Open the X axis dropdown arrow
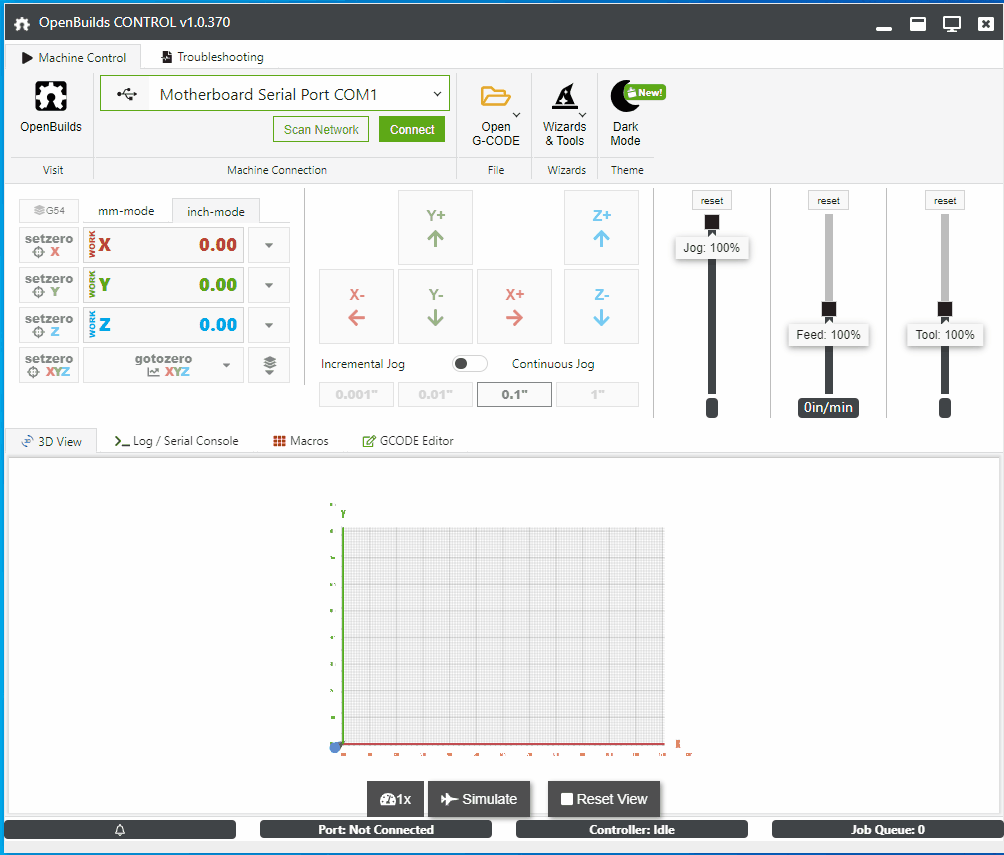This screenshot has width=1004, height=855. pyautogui.click(x=269, y=245)
